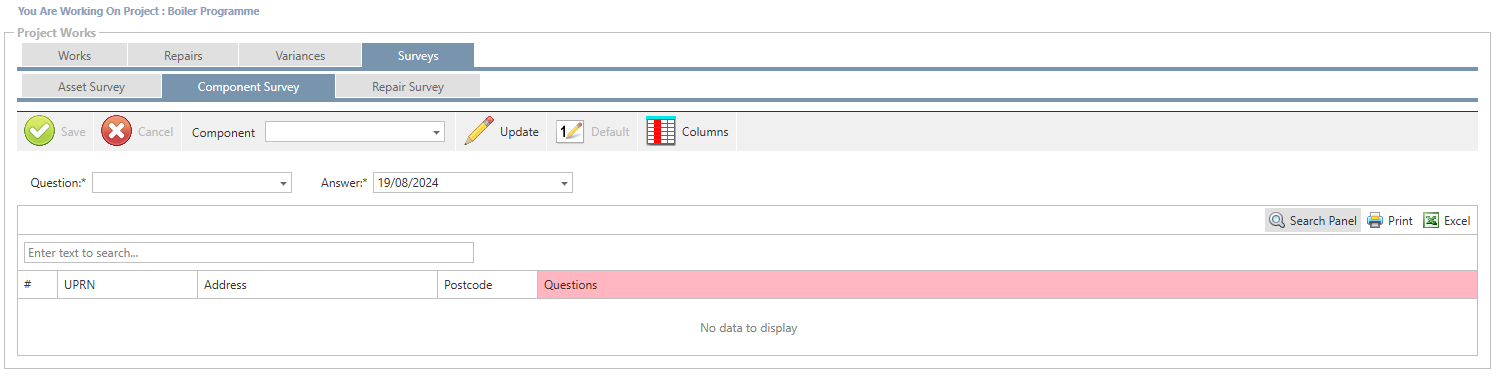Select the Variances tab
Screen dimensions: 1498x382
tap(300, 55)
